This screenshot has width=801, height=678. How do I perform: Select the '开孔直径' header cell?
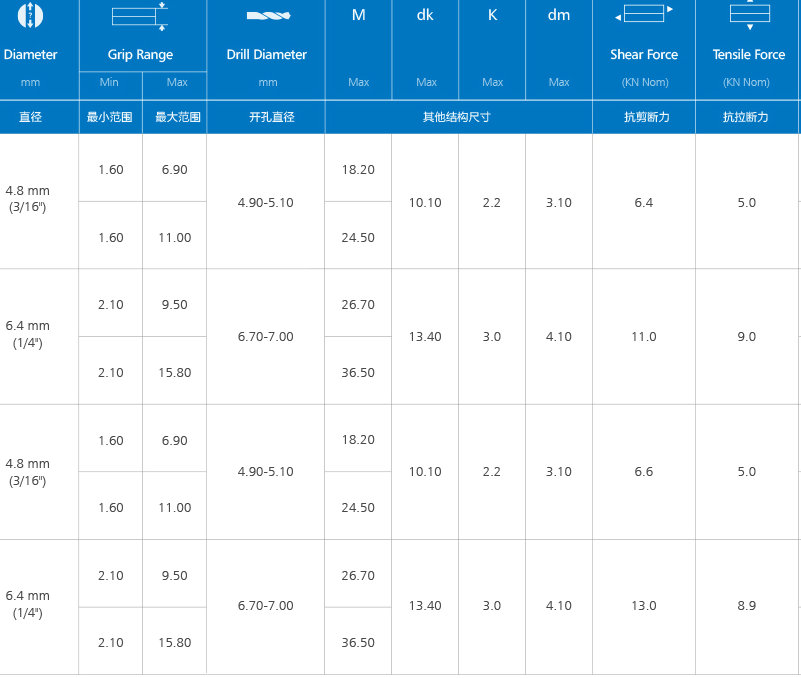click(x=266, y=117)
